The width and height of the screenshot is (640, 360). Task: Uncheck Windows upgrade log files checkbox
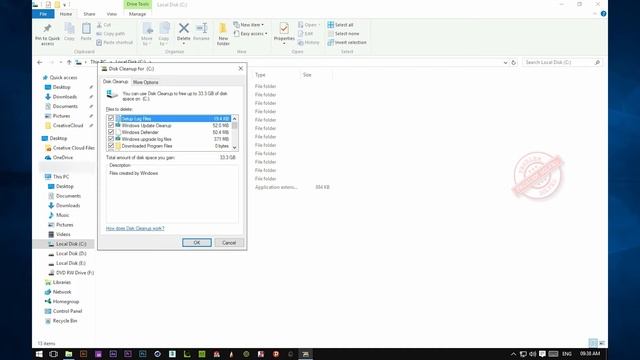(x=111, y=139)
